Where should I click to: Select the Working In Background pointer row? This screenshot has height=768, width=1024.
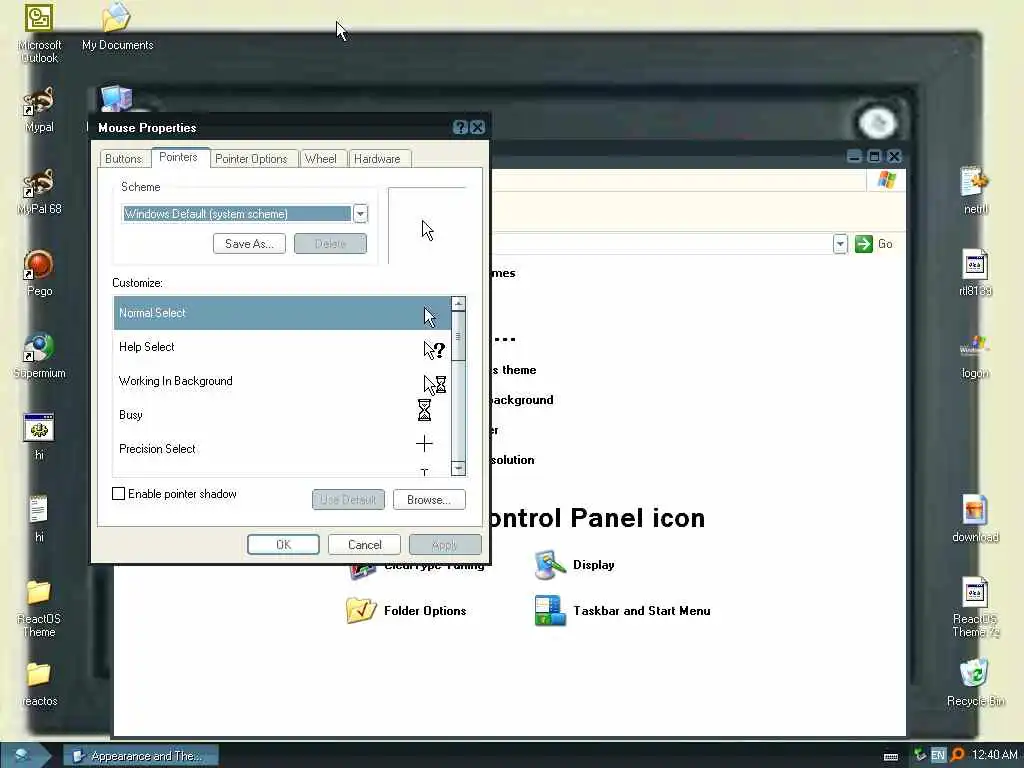282,381
